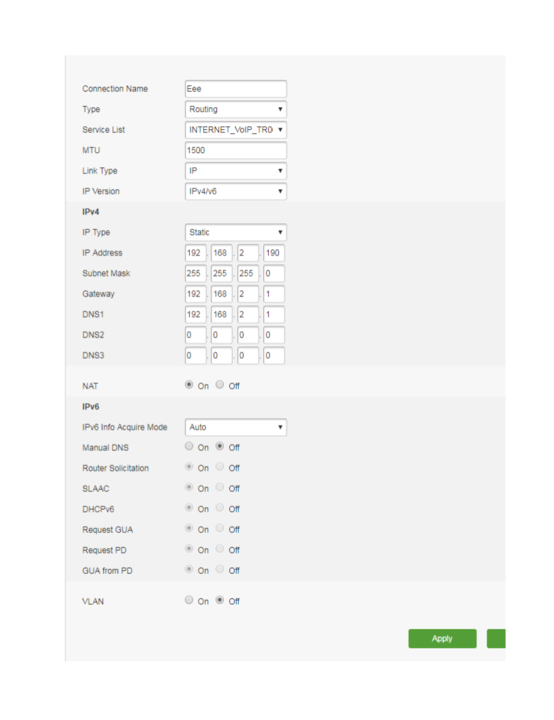Click the first DNS2 octet field
The image size is (554, 720).
195,335
